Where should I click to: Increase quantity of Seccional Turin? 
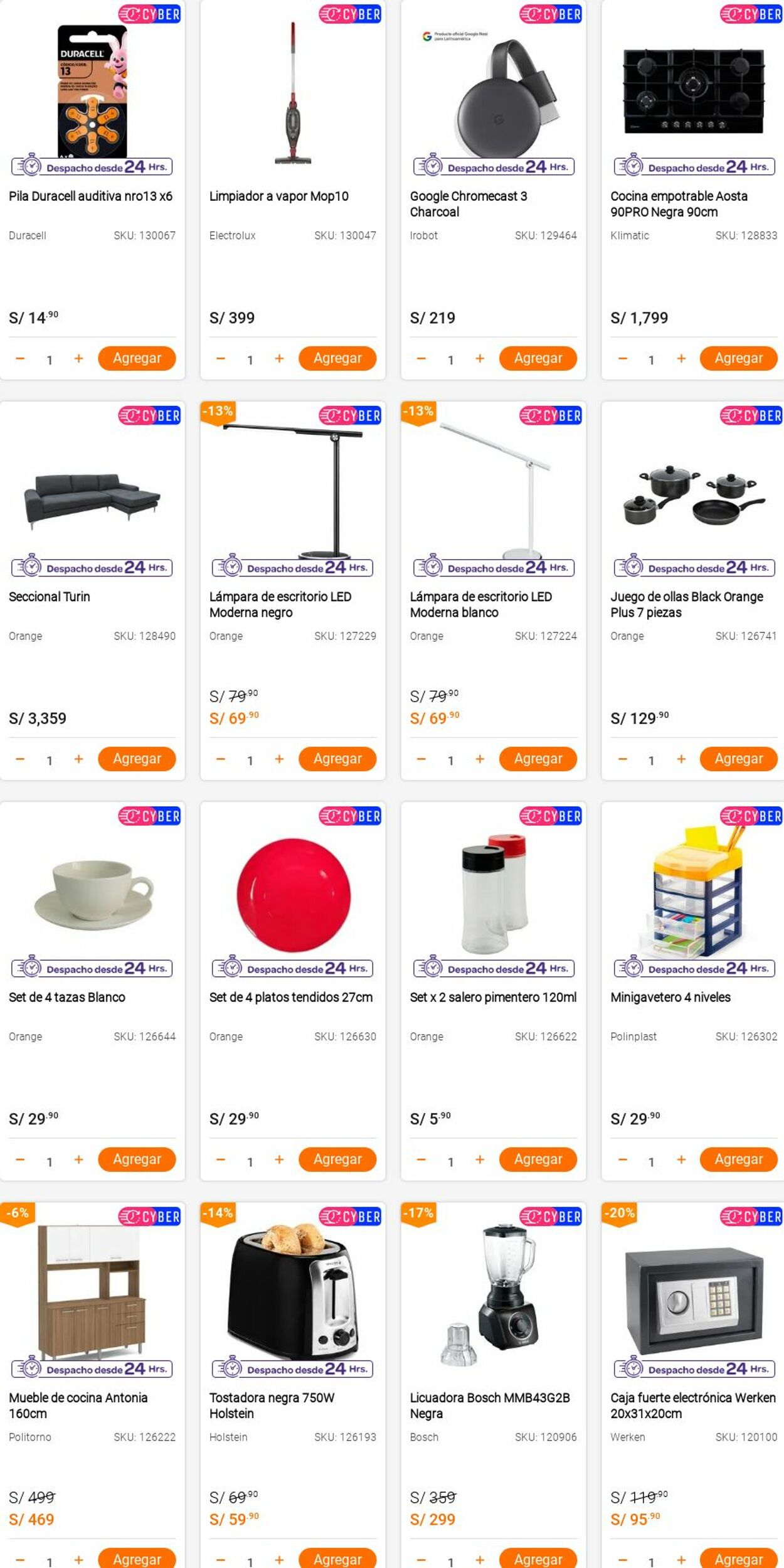[x=78, y=759]
